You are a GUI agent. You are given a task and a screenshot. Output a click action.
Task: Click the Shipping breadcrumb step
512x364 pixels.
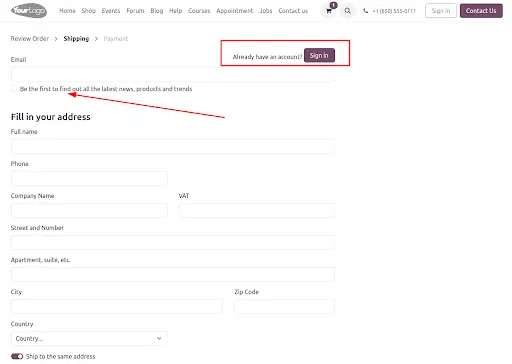pos(76,39)
